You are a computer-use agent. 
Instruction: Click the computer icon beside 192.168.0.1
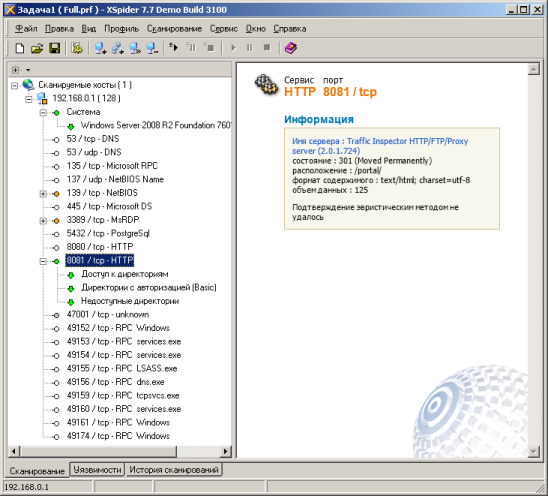[42, 98]
